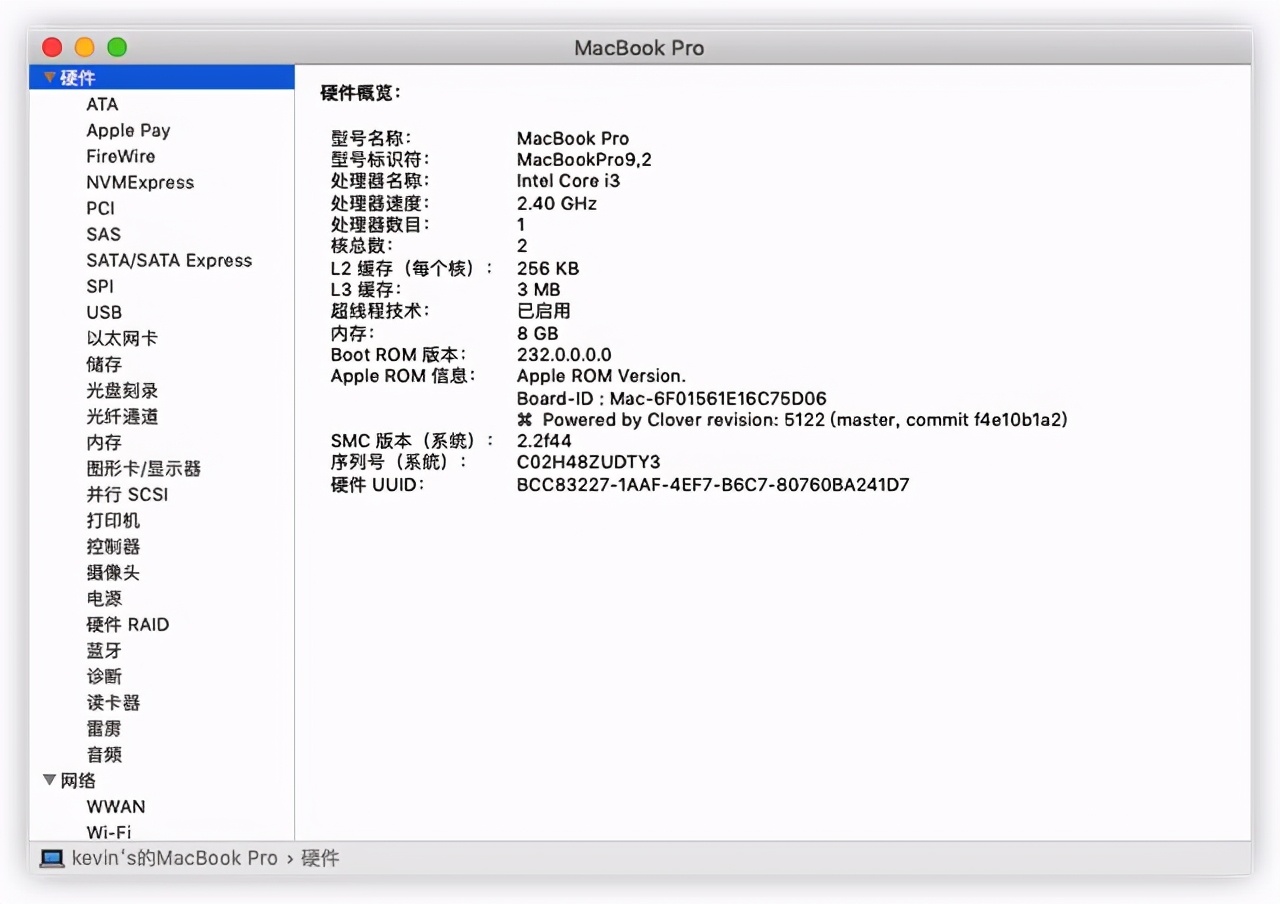The width and height of the screenshot is (1280, 904).
Task: View FireWire information
Action: (121, 156)
